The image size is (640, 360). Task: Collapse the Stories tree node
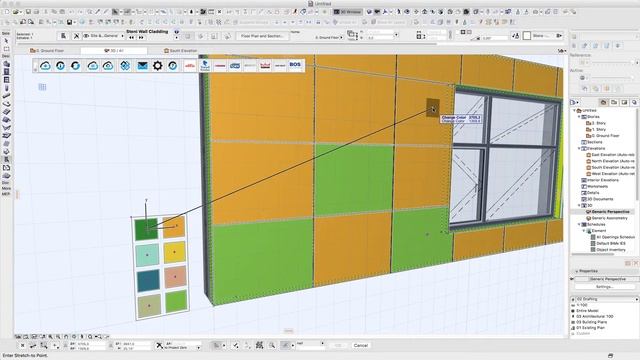tap(579, 117)
